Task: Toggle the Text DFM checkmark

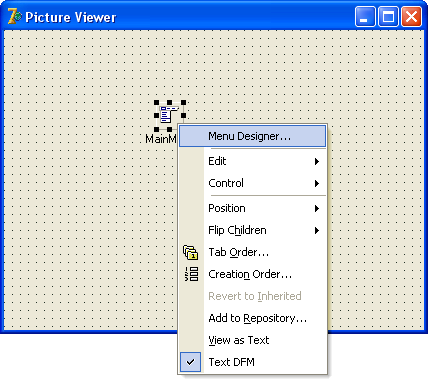Action: click(190, 362)
